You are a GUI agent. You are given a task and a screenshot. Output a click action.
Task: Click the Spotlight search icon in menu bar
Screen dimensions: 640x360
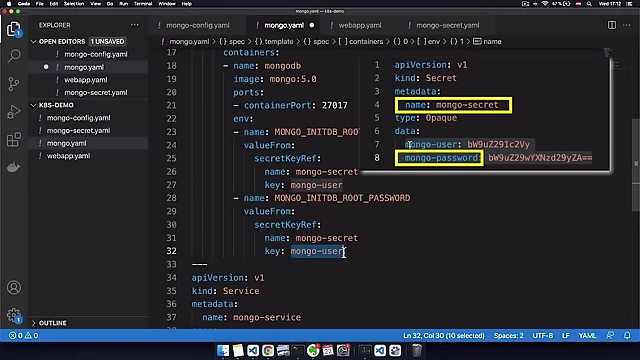[589, 4]
